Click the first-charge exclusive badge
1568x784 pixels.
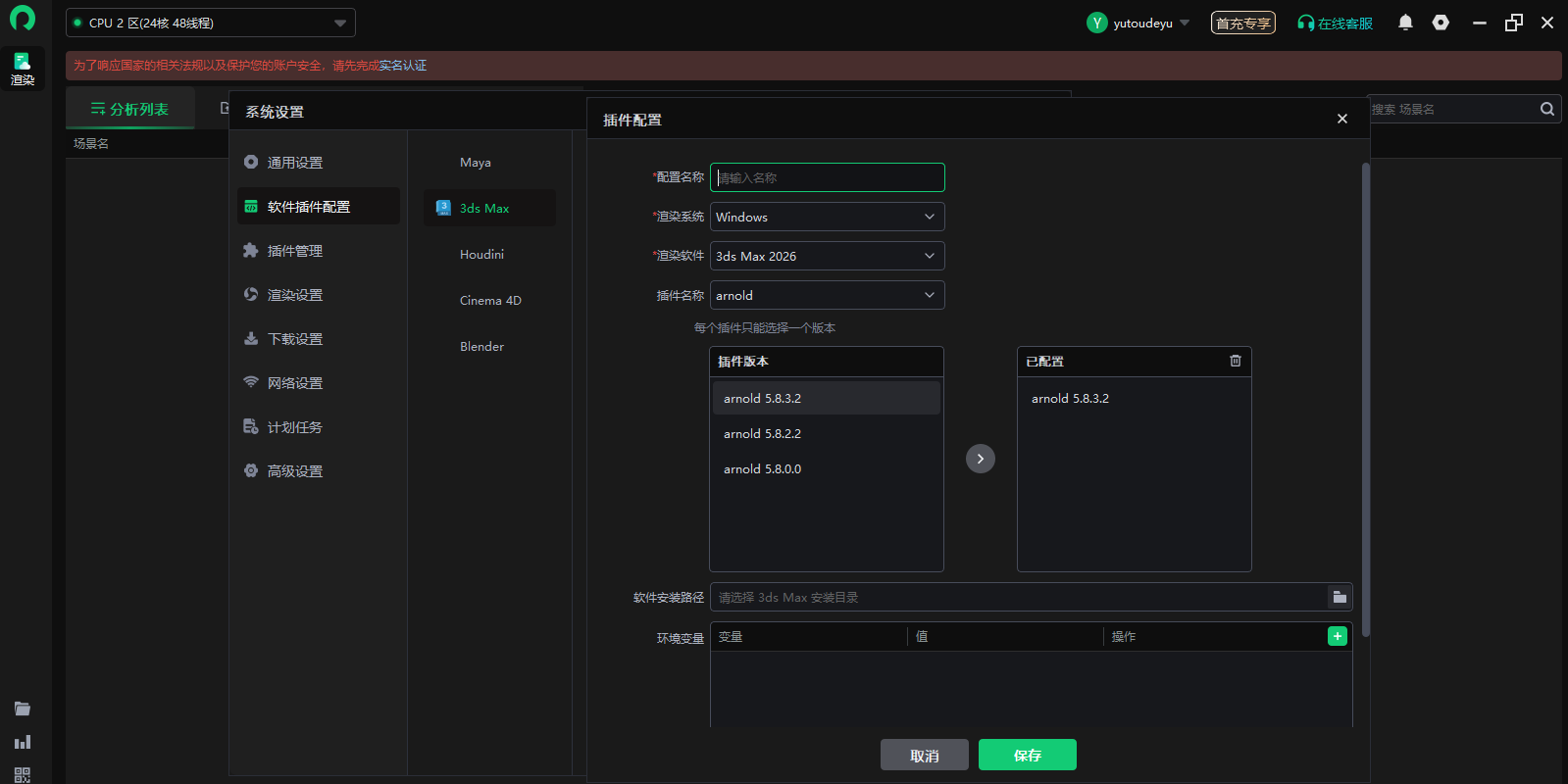tap(1243, 23)
